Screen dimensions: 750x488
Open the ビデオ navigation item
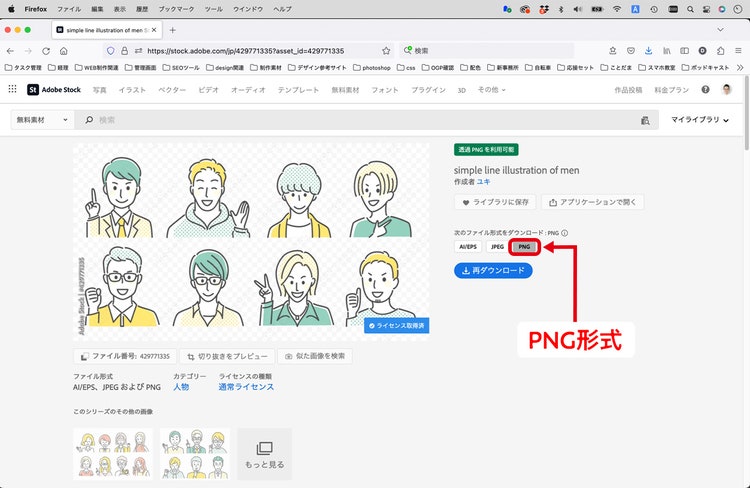point(208,90)
